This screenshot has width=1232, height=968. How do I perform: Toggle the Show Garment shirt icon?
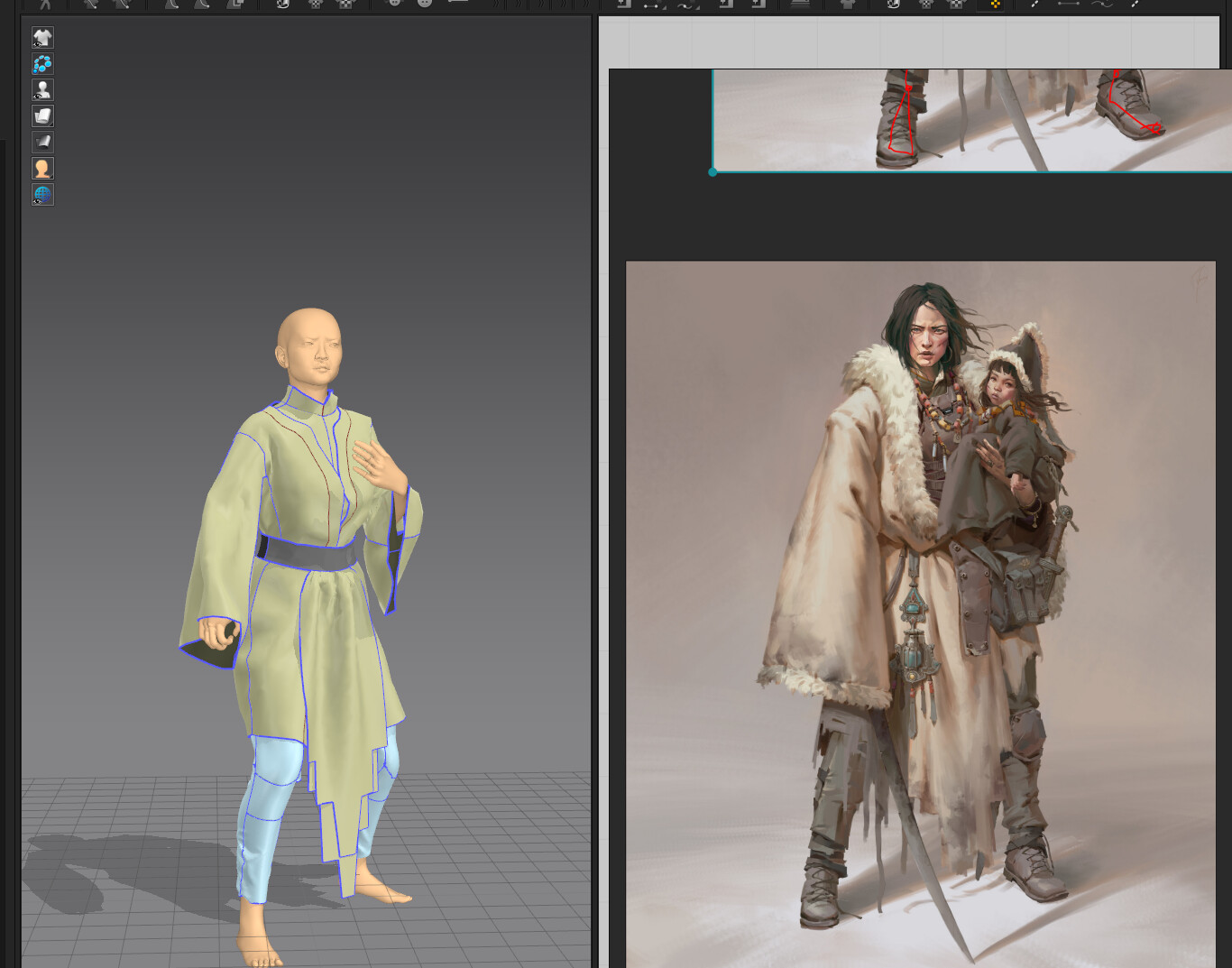point(42,37)
